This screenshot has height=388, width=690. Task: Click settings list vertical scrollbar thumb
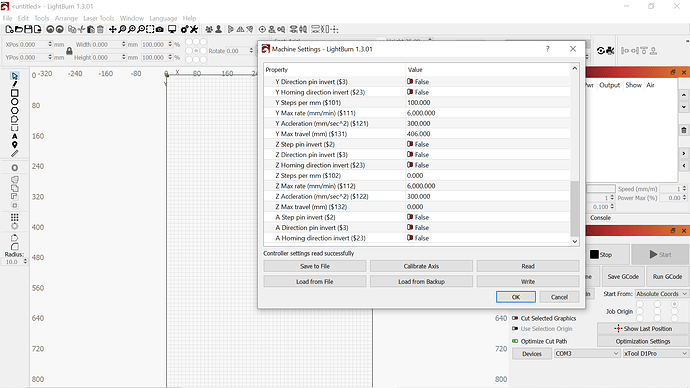pos(574,209)
